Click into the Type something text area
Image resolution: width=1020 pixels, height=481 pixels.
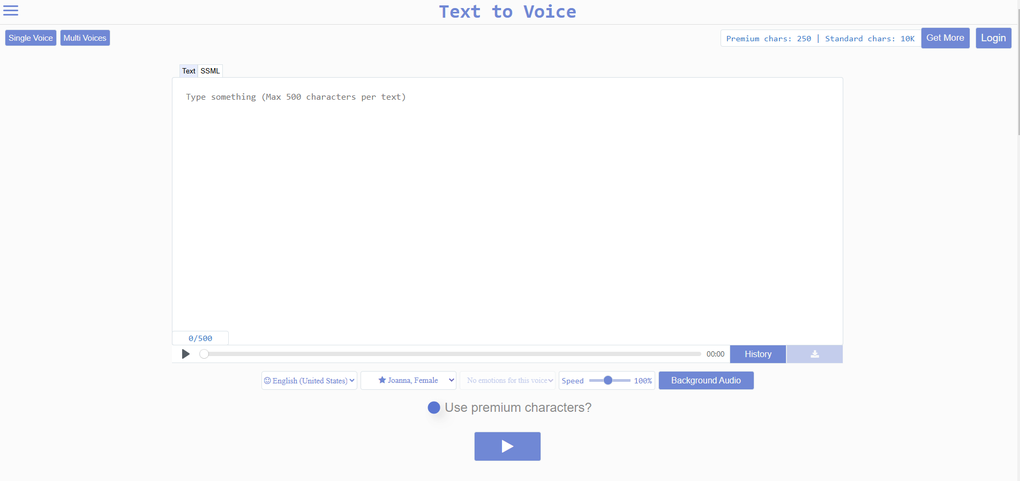[x=507, y=205]
